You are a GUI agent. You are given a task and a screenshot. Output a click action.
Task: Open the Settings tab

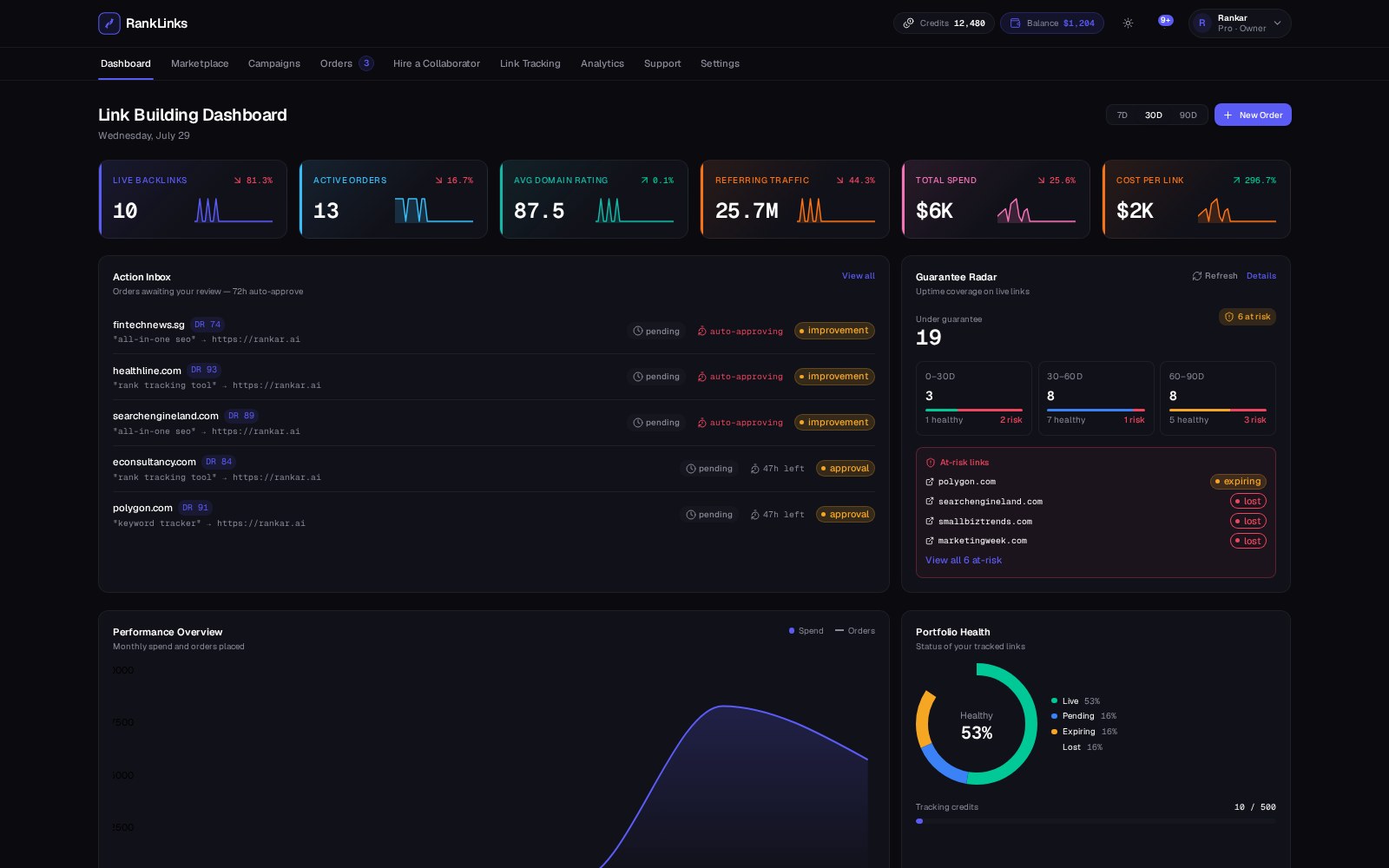tap(720, 63)
